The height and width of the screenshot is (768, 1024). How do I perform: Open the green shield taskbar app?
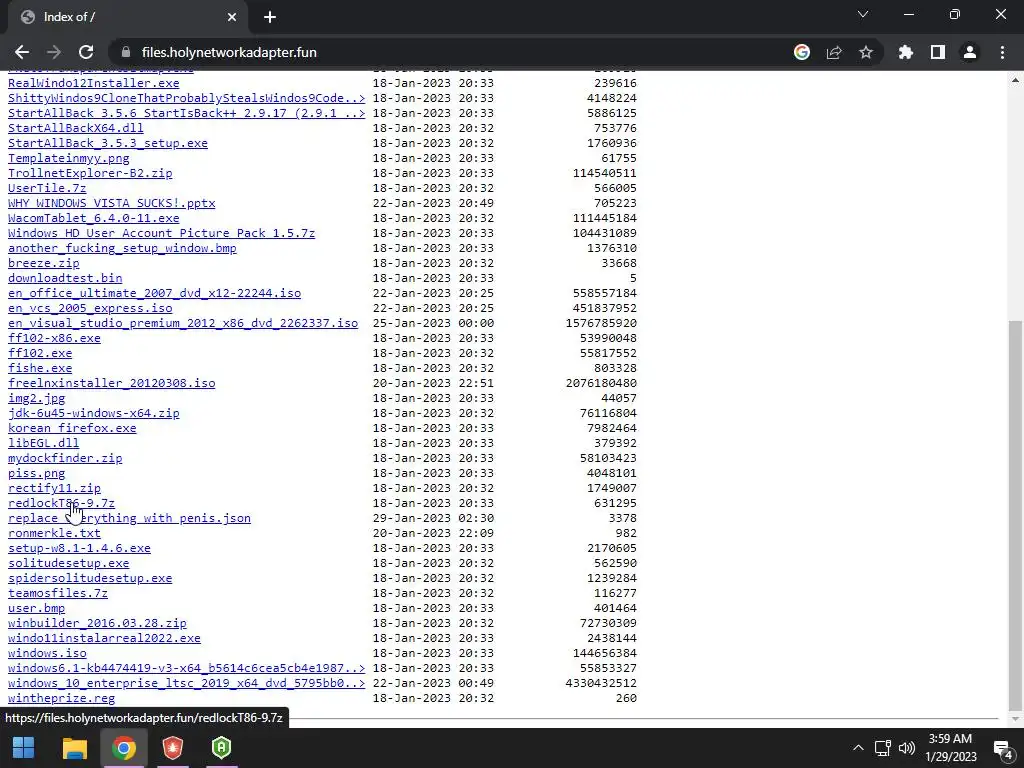pos(221,748)
